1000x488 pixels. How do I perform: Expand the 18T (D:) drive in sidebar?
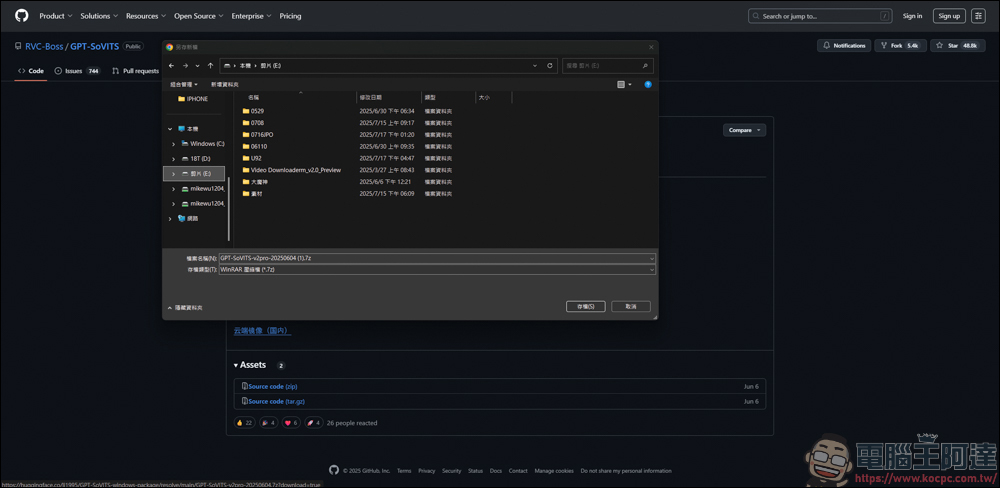173,159
